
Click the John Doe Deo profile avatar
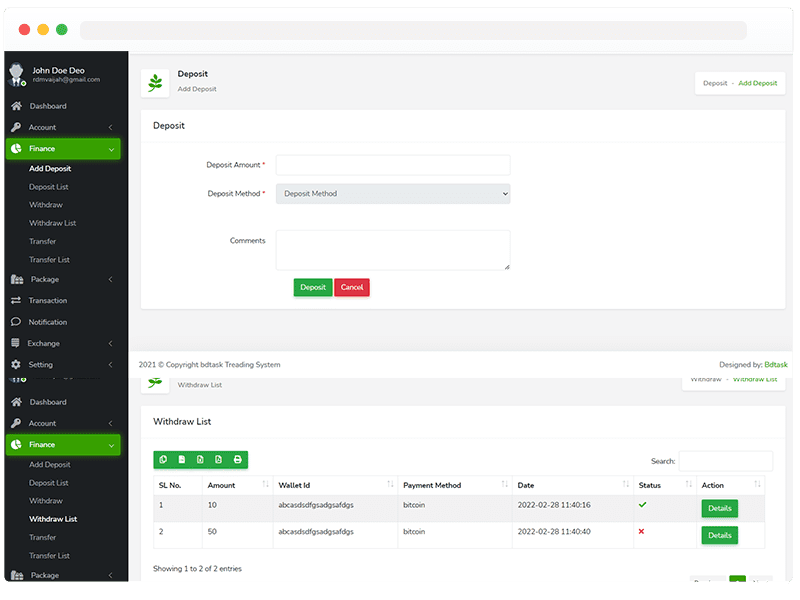click(x=17, y=74)
